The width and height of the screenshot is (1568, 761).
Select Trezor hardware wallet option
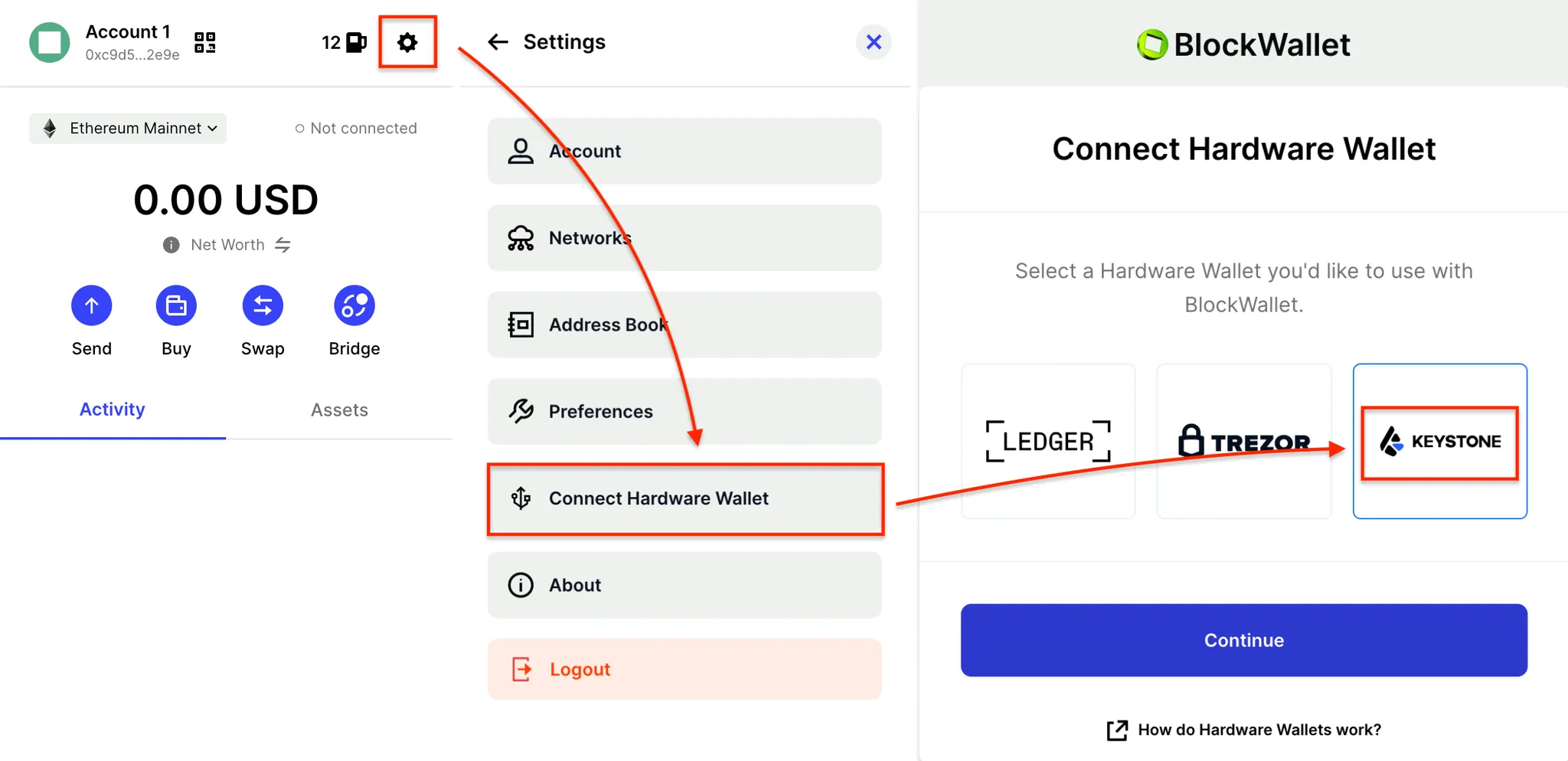[1243, 441]
